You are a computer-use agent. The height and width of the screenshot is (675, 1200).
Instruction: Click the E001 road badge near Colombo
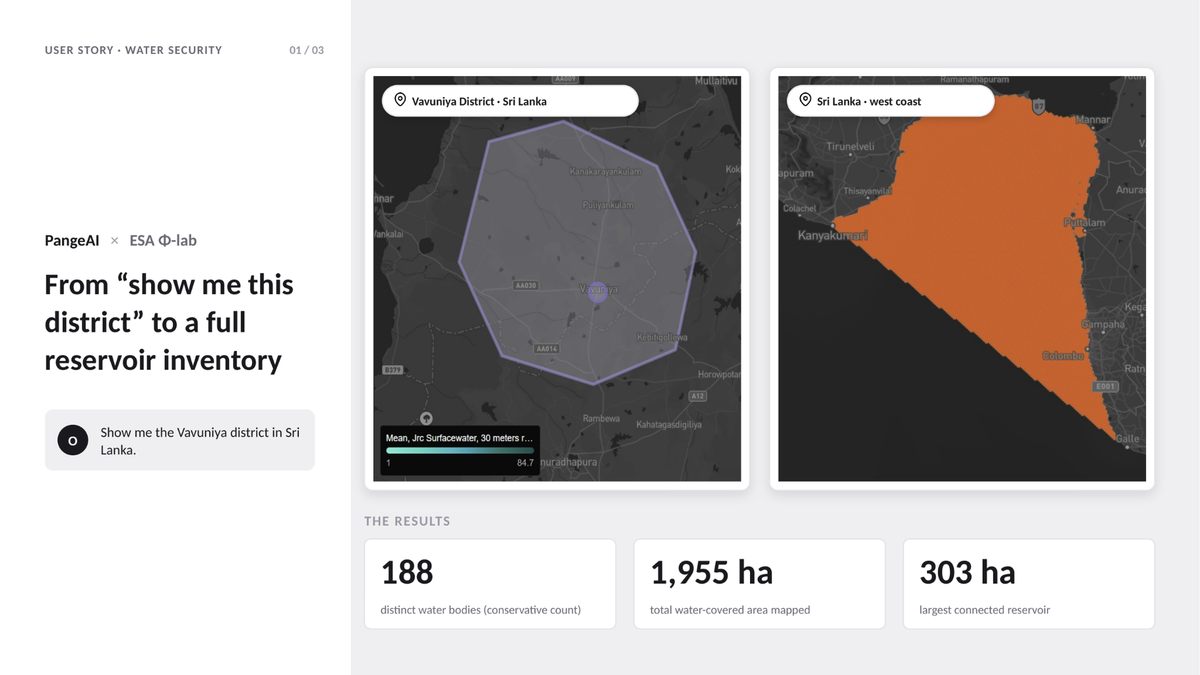coord(1104,386)
